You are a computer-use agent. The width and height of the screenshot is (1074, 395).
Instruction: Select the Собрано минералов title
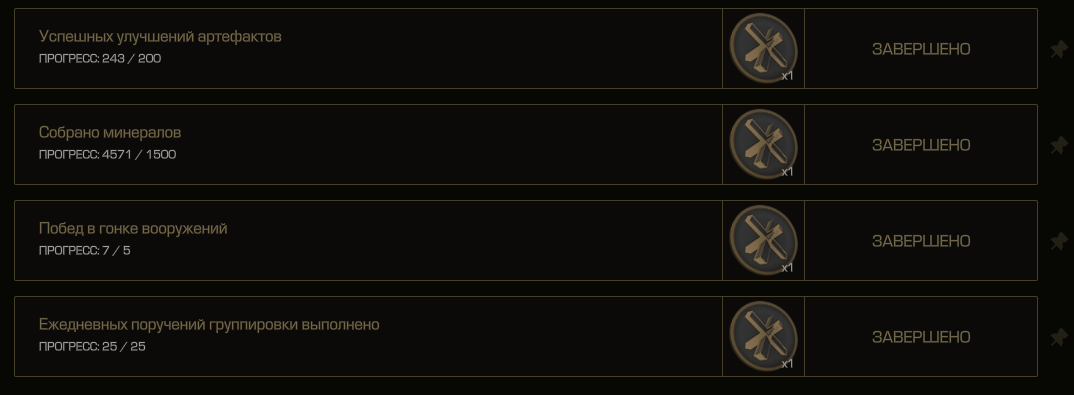(x=110, y=132)
